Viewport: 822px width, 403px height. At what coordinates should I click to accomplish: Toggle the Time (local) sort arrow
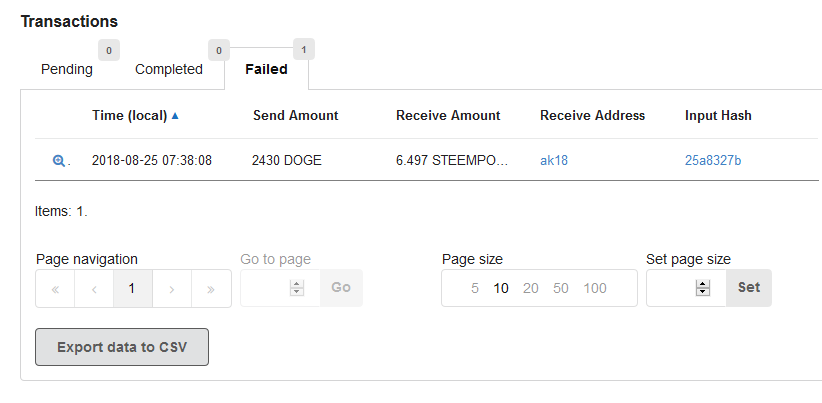click(x=176, y=116)
